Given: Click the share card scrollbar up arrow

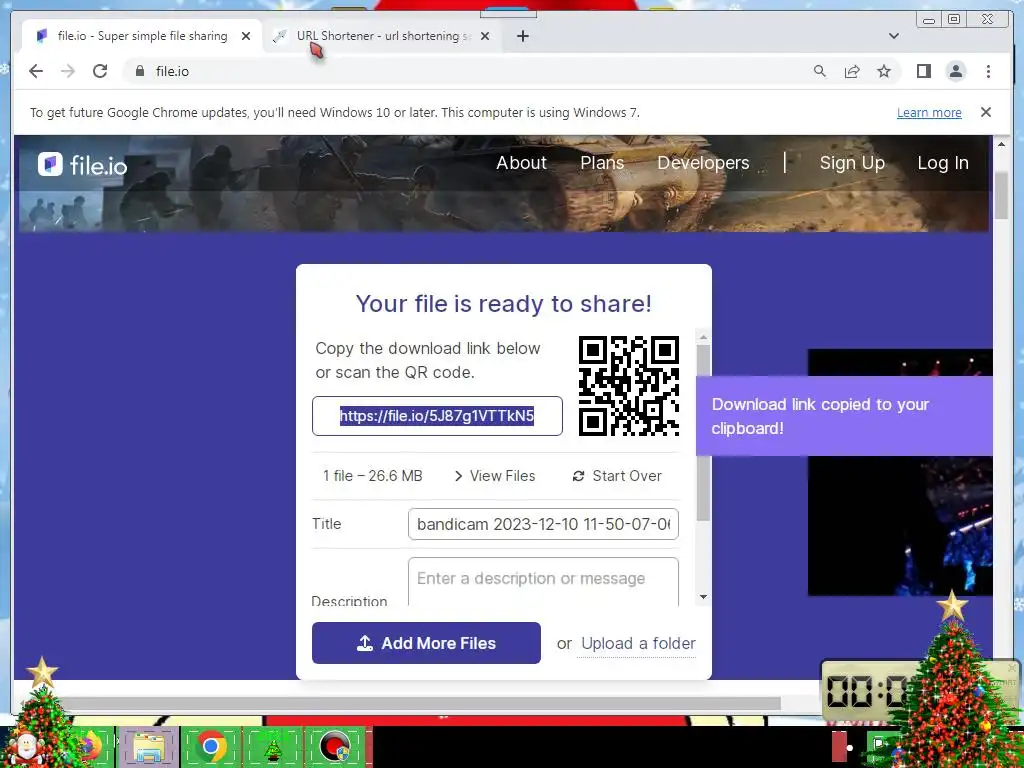Looking at the screenshot, I should (703, 337).
